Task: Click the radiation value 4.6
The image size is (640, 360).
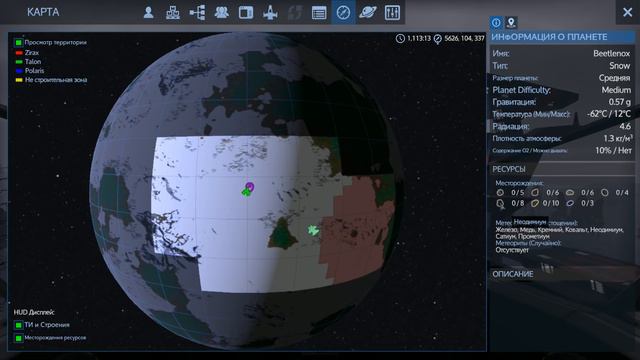Action: click(x=625, y=126)
